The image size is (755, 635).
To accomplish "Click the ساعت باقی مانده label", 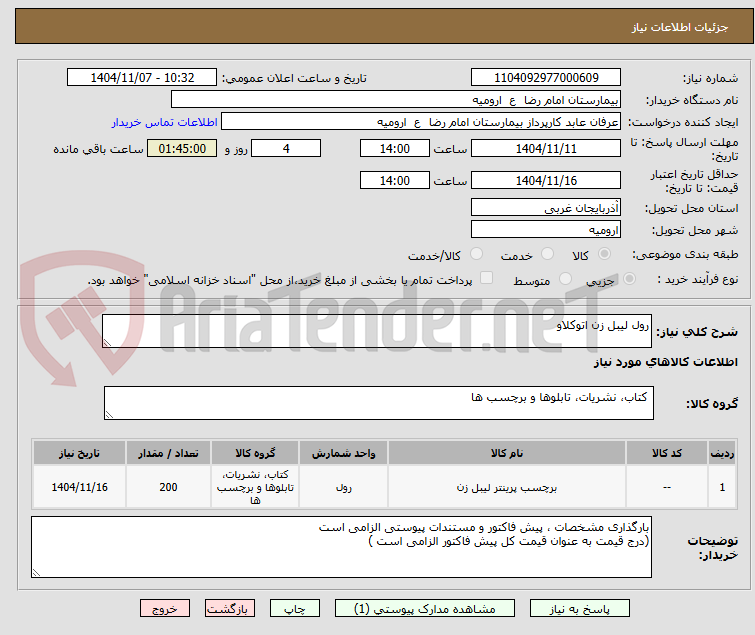I will [98, 149].
